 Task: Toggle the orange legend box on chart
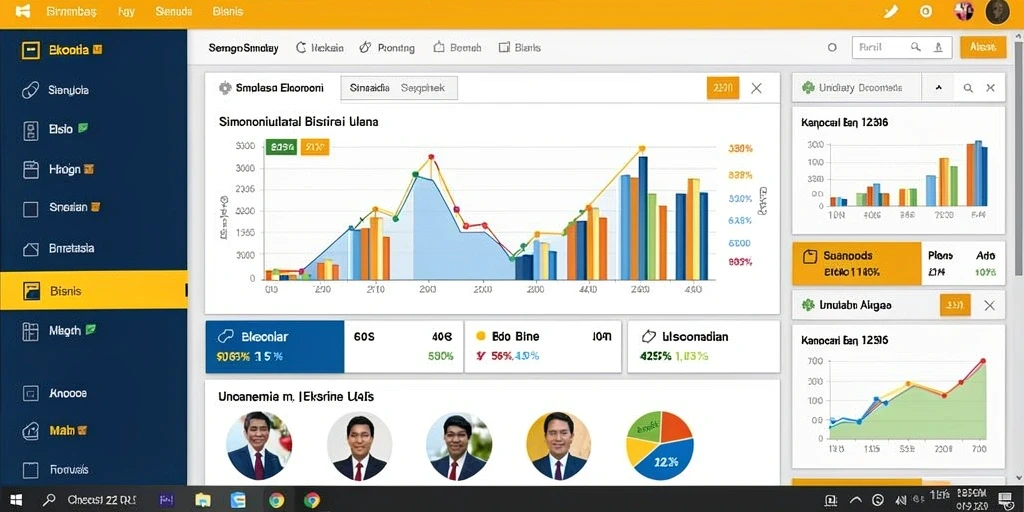coord(315,147)
